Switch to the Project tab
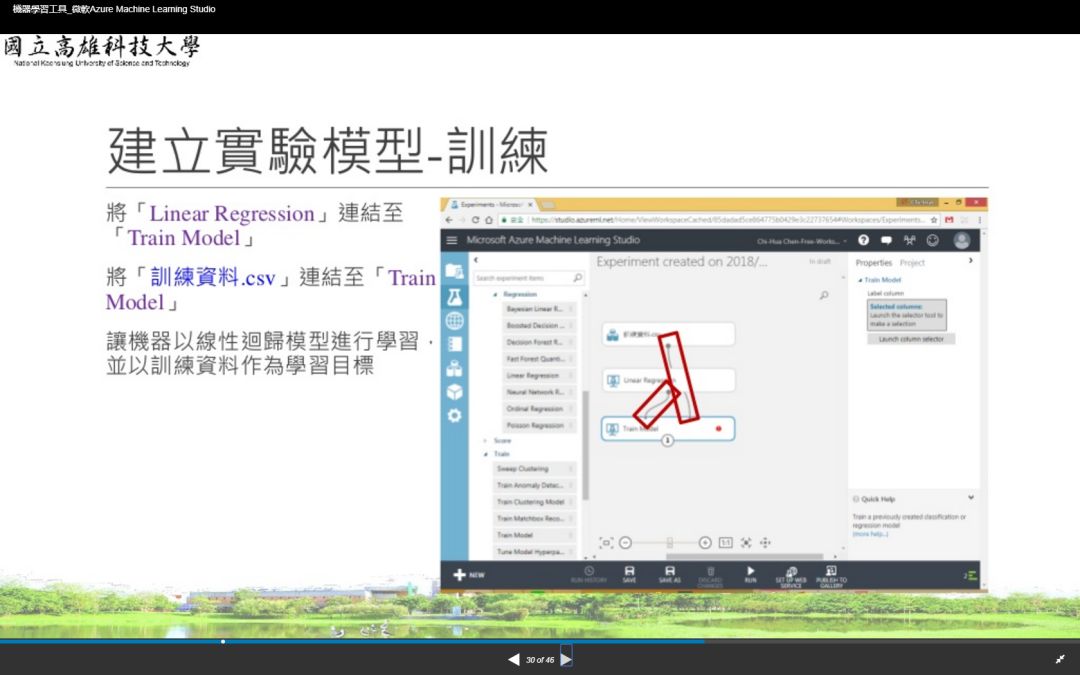 point(912,263)
